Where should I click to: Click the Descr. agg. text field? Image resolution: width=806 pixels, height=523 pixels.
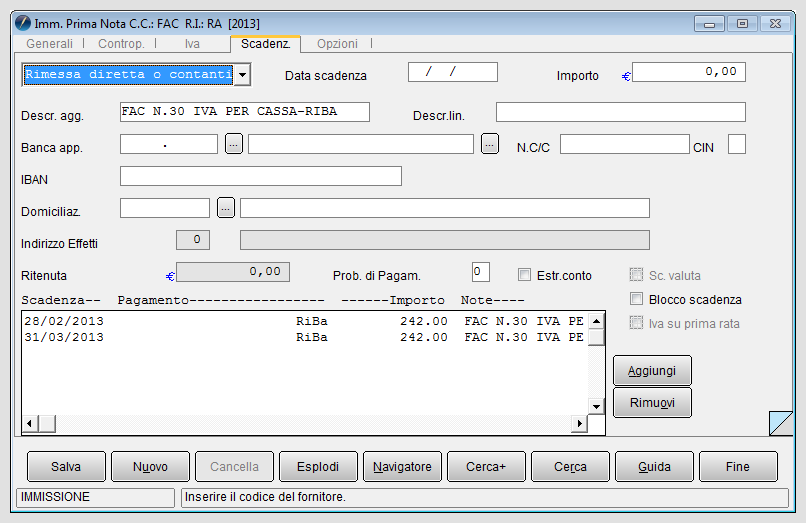pos(245,112)
